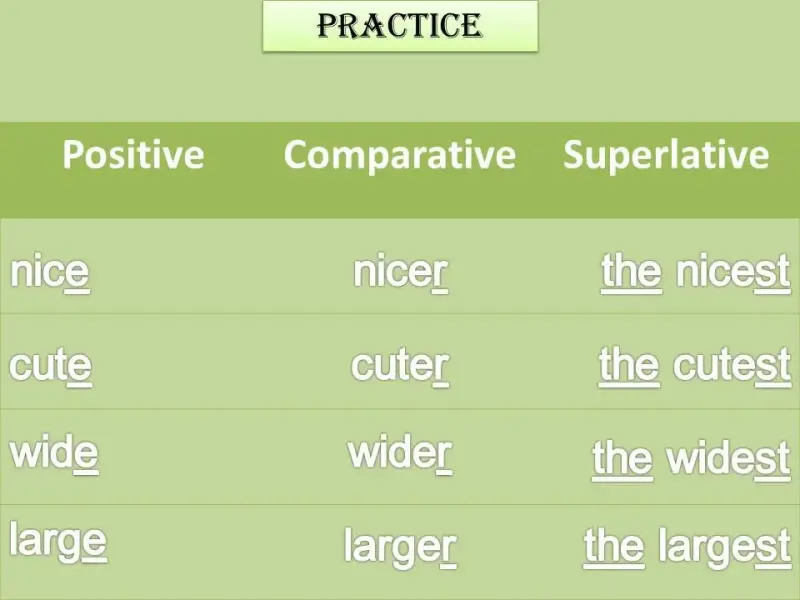Click underlined "the" before nicest
Image resolution: width=800 pixels, height=600 pixels.
(x=631, y=273)
